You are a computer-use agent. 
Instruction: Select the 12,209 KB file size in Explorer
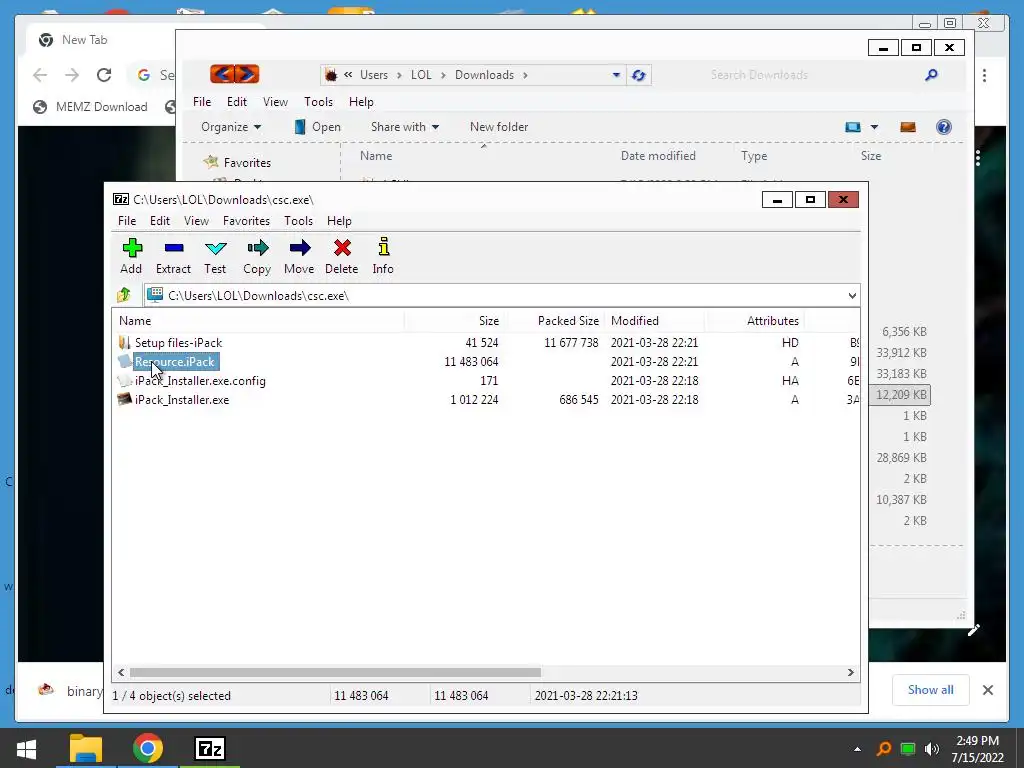coord(901,394)
